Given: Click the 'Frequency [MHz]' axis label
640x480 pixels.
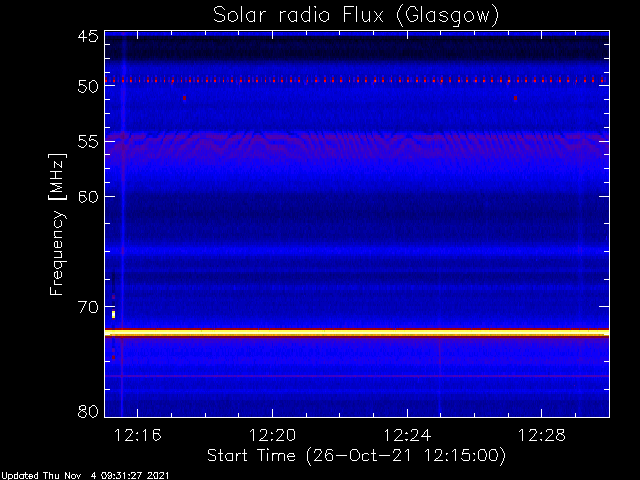Looking at the screenshot, I should click(57, 224).
